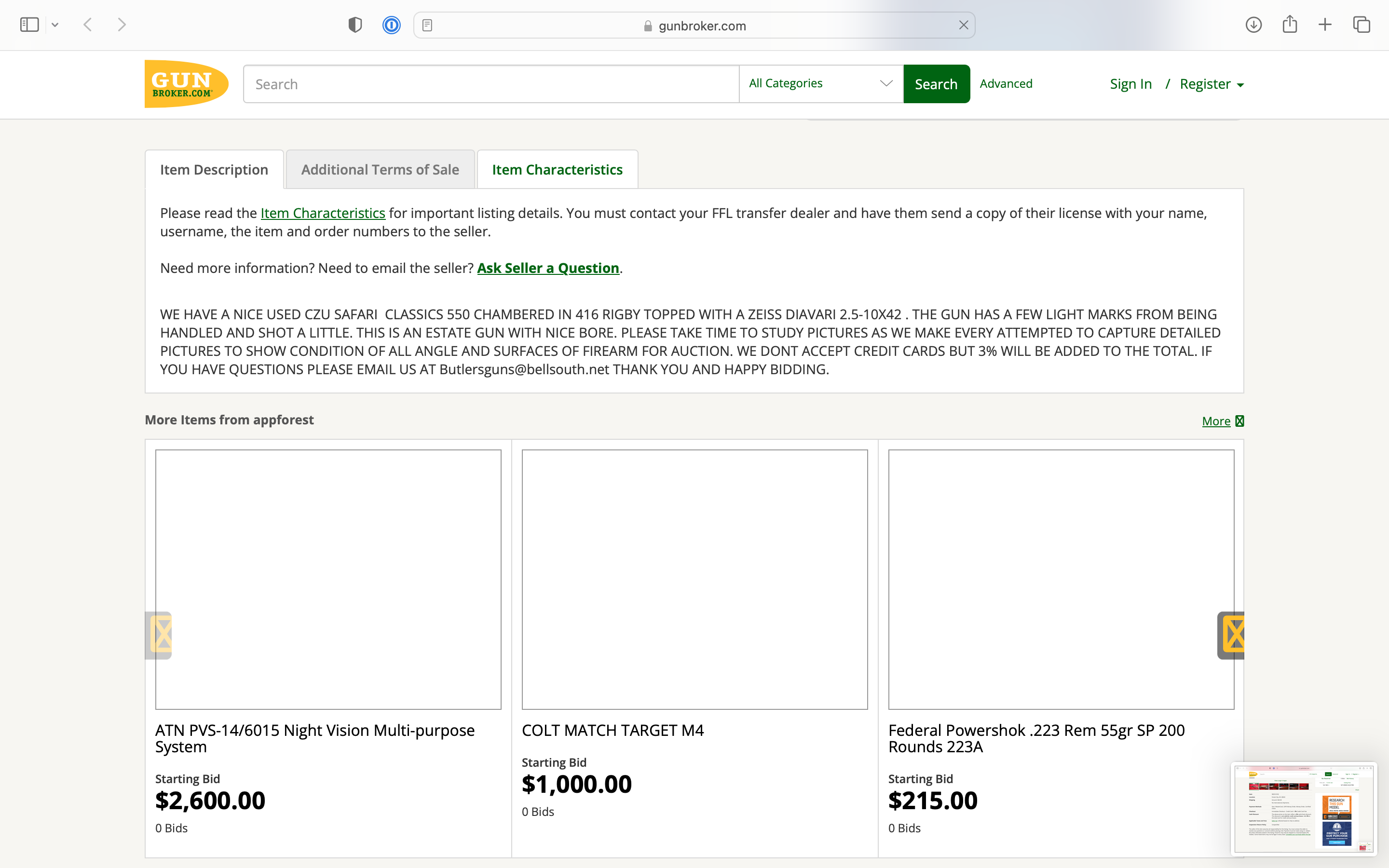Click Ask Seller a Question link
1389x868 pixels.
[x=547, y=268]
